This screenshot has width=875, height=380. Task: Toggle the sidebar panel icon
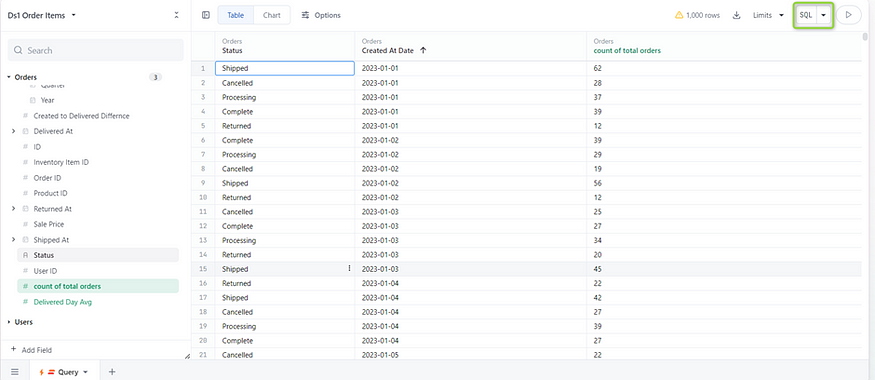(206, 15)
